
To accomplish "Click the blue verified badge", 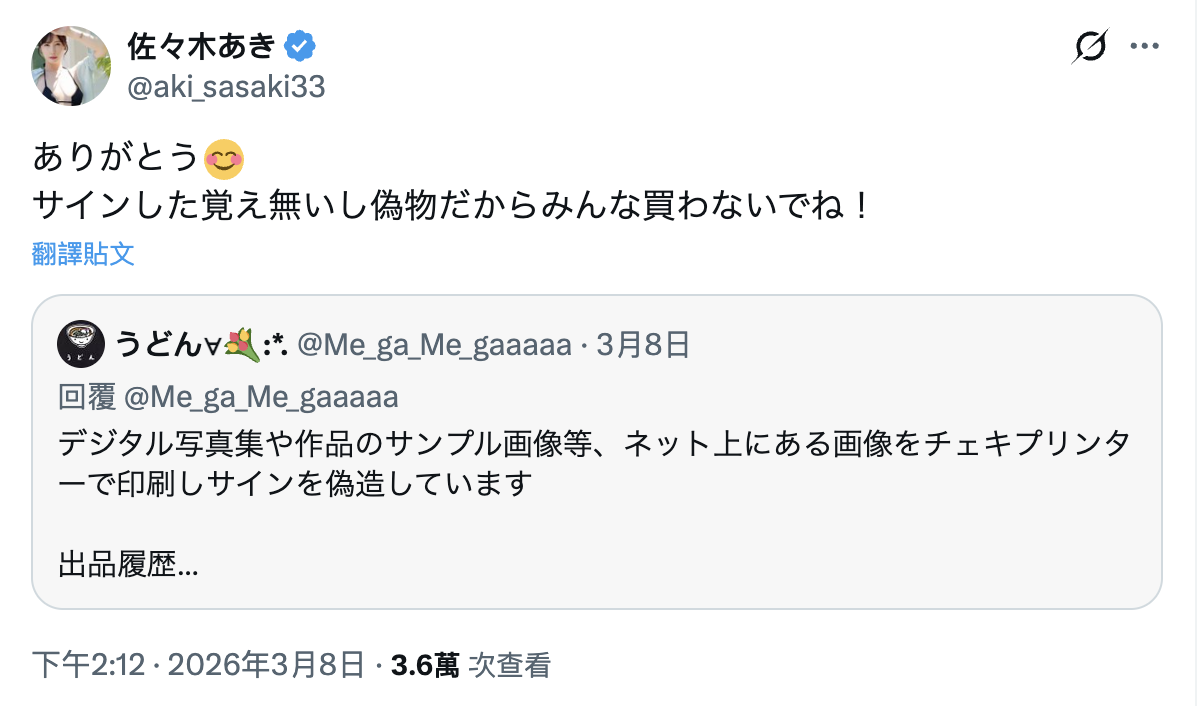I will (x=300, y=45).
